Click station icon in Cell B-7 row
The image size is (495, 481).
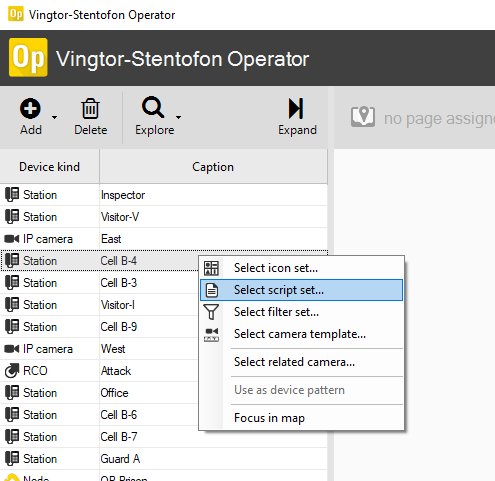(12, 437)
